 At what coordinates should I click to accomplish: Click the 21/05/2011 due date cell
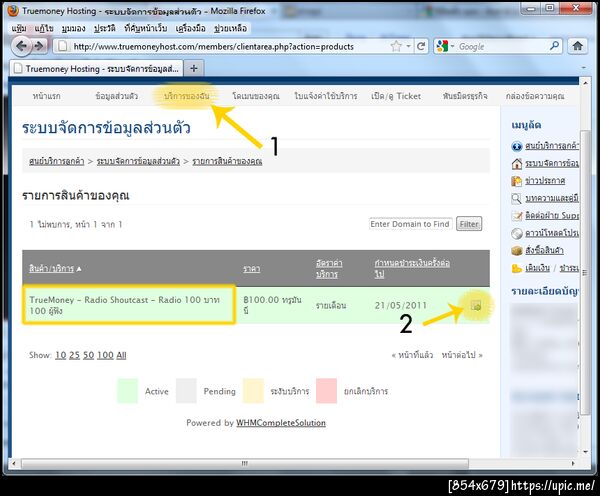pos(400,305)
